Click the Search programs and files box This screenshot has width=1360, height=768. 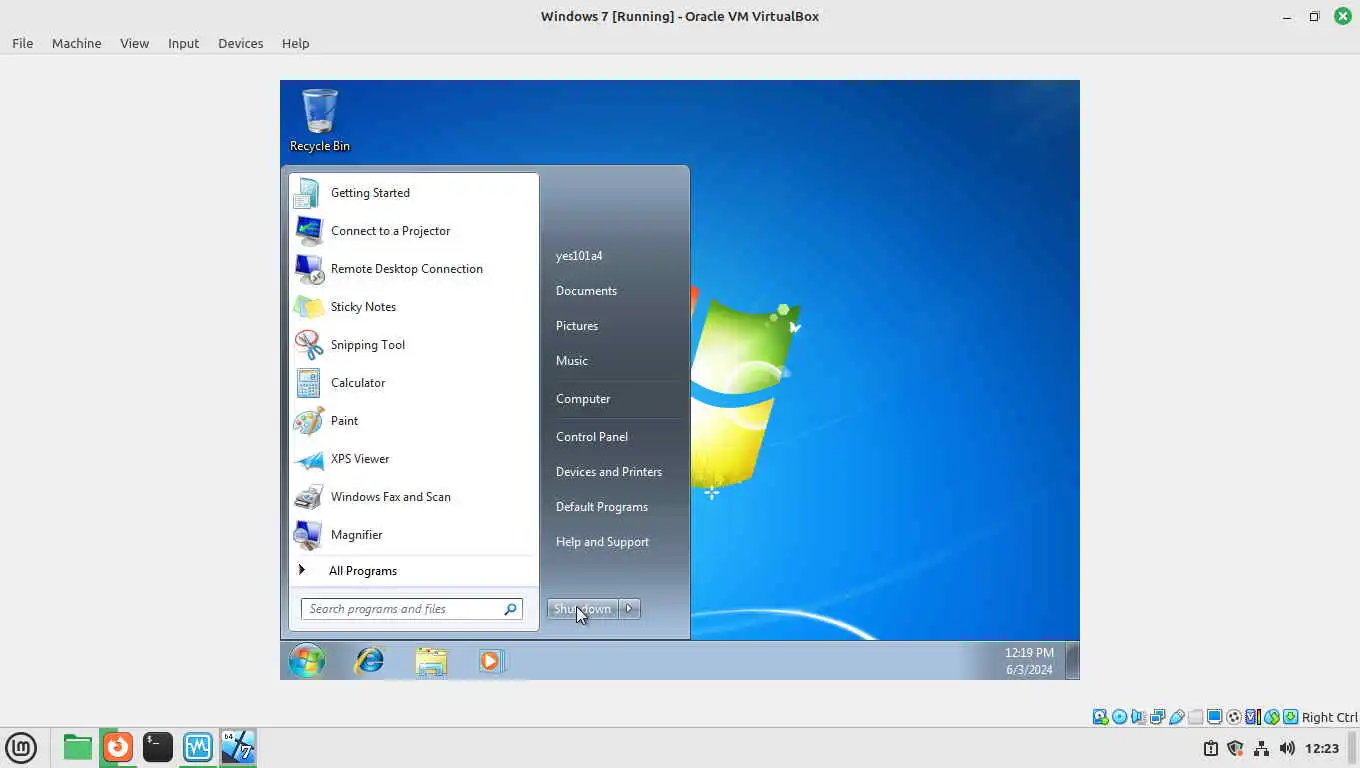coord(412,609)
